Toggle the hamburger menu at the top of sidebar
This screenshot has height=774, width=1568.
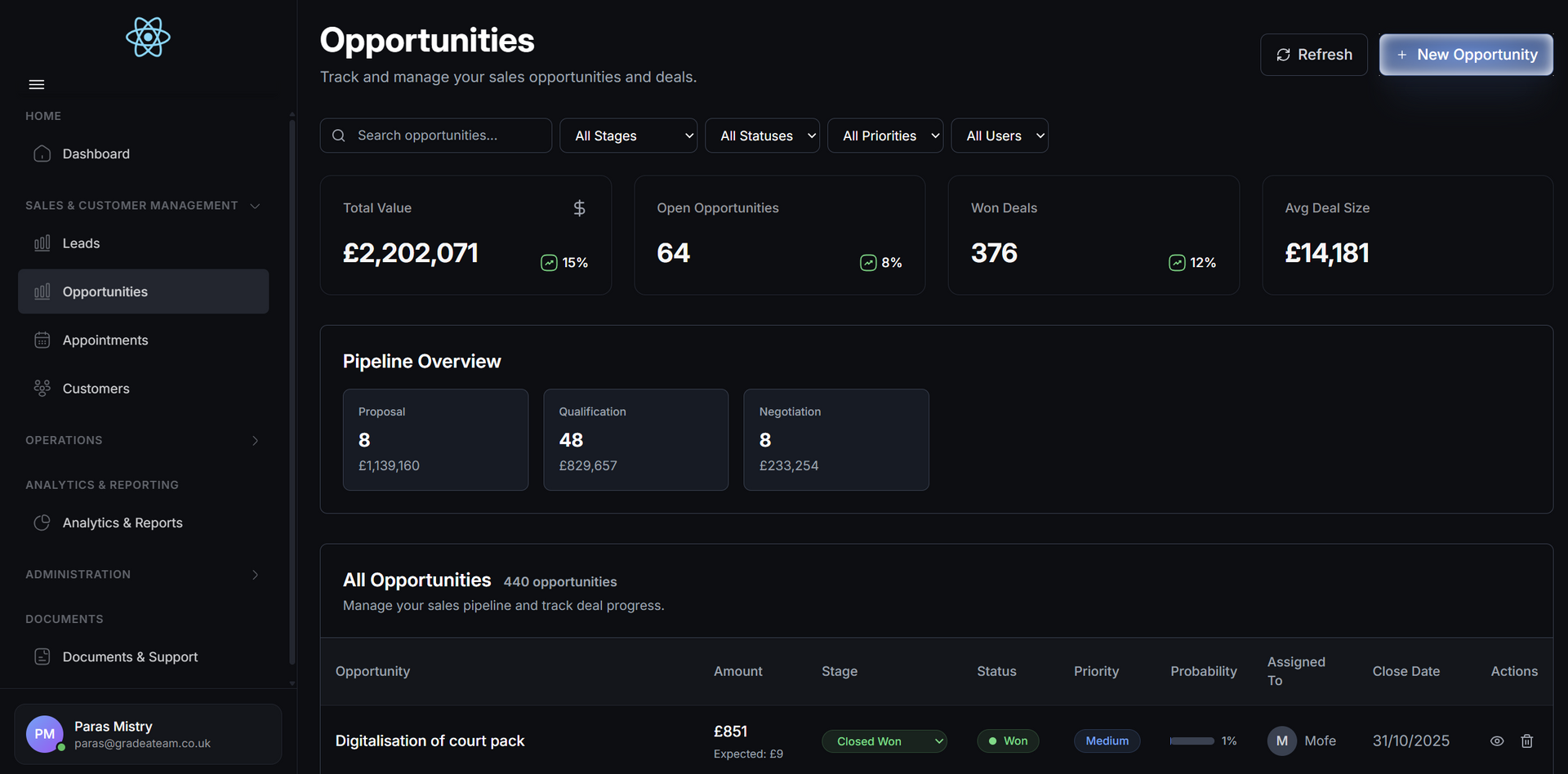[x=36, y=84]
